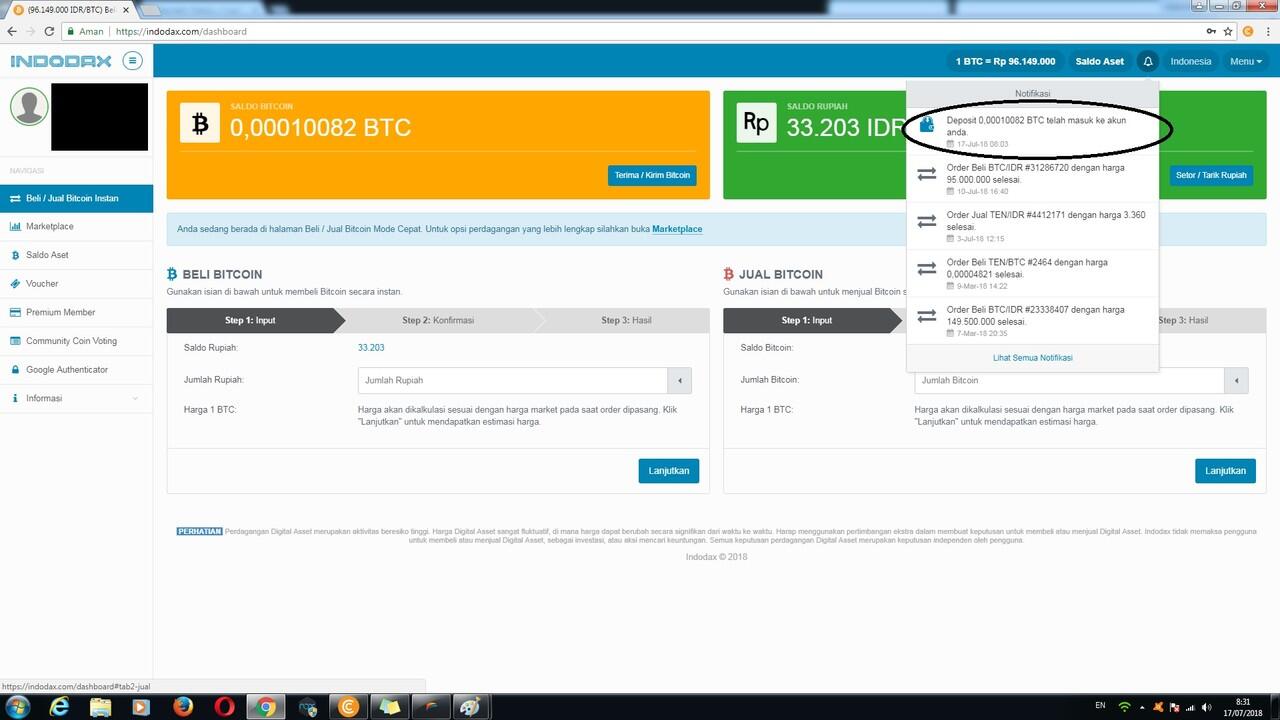Click the INDODAX logo
This screenshot has height=720, width=1280.
pos(62,61)
